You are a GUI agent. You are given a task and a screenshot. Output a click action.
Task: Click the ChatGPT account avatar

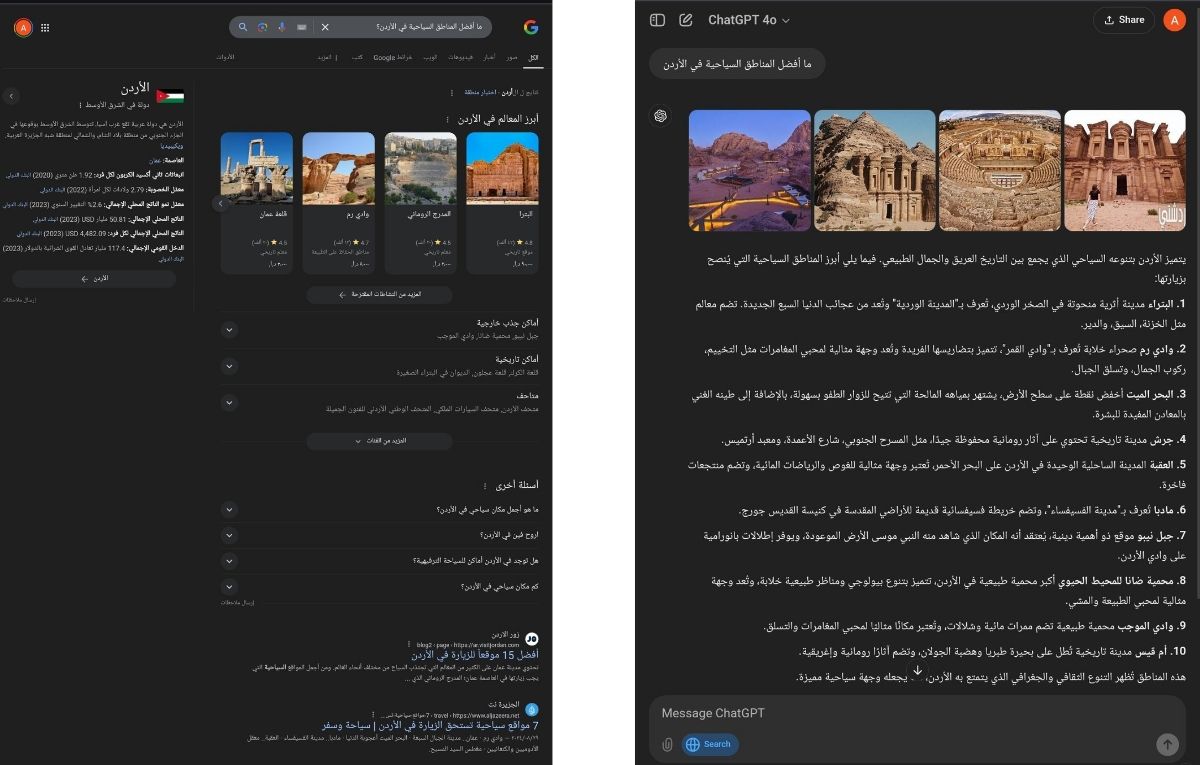point(1175,19)
